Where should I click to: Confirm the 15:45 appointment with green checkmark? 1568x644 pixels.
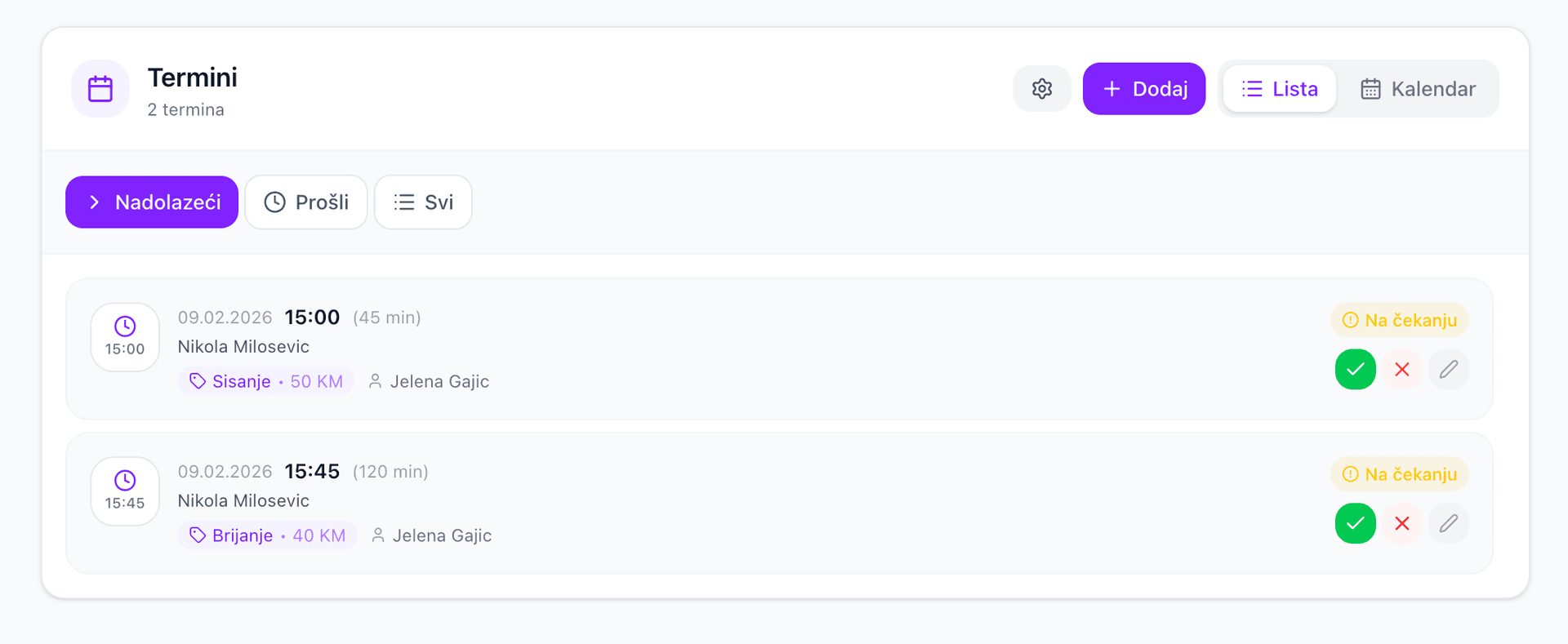(1355, 524)
